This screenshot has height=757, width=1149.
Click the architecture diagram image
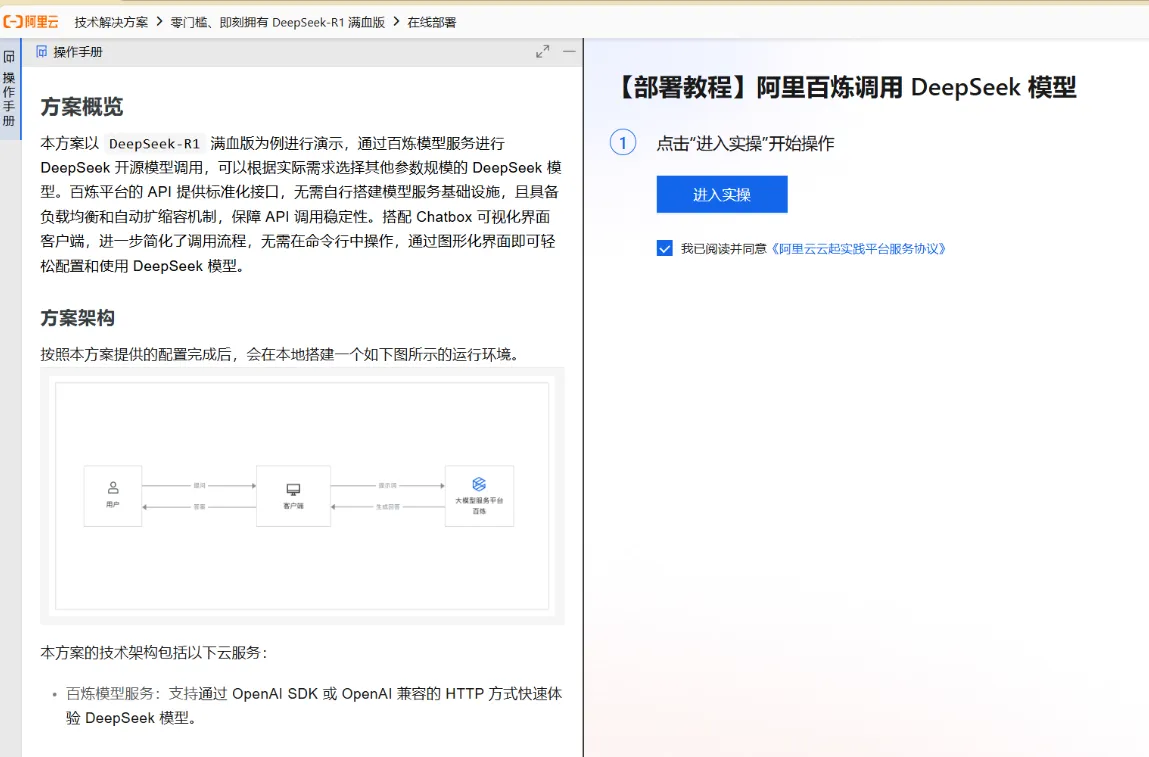click(x=302, y=495)
